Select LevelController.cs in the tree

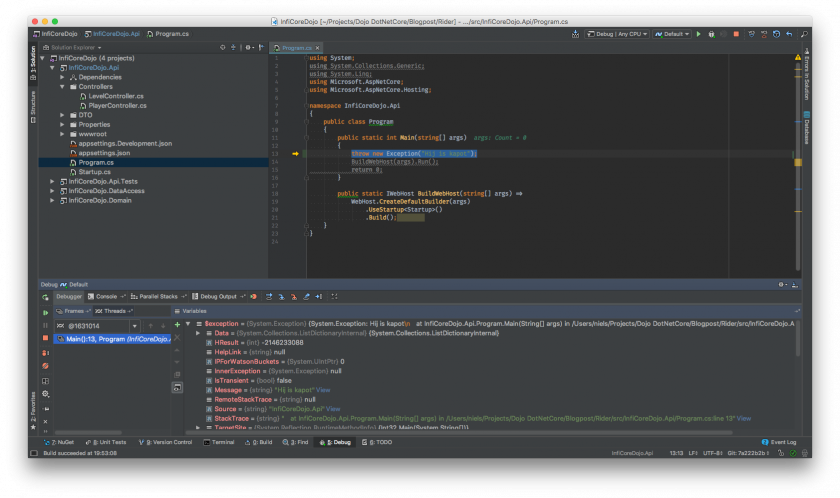point(111,96)
